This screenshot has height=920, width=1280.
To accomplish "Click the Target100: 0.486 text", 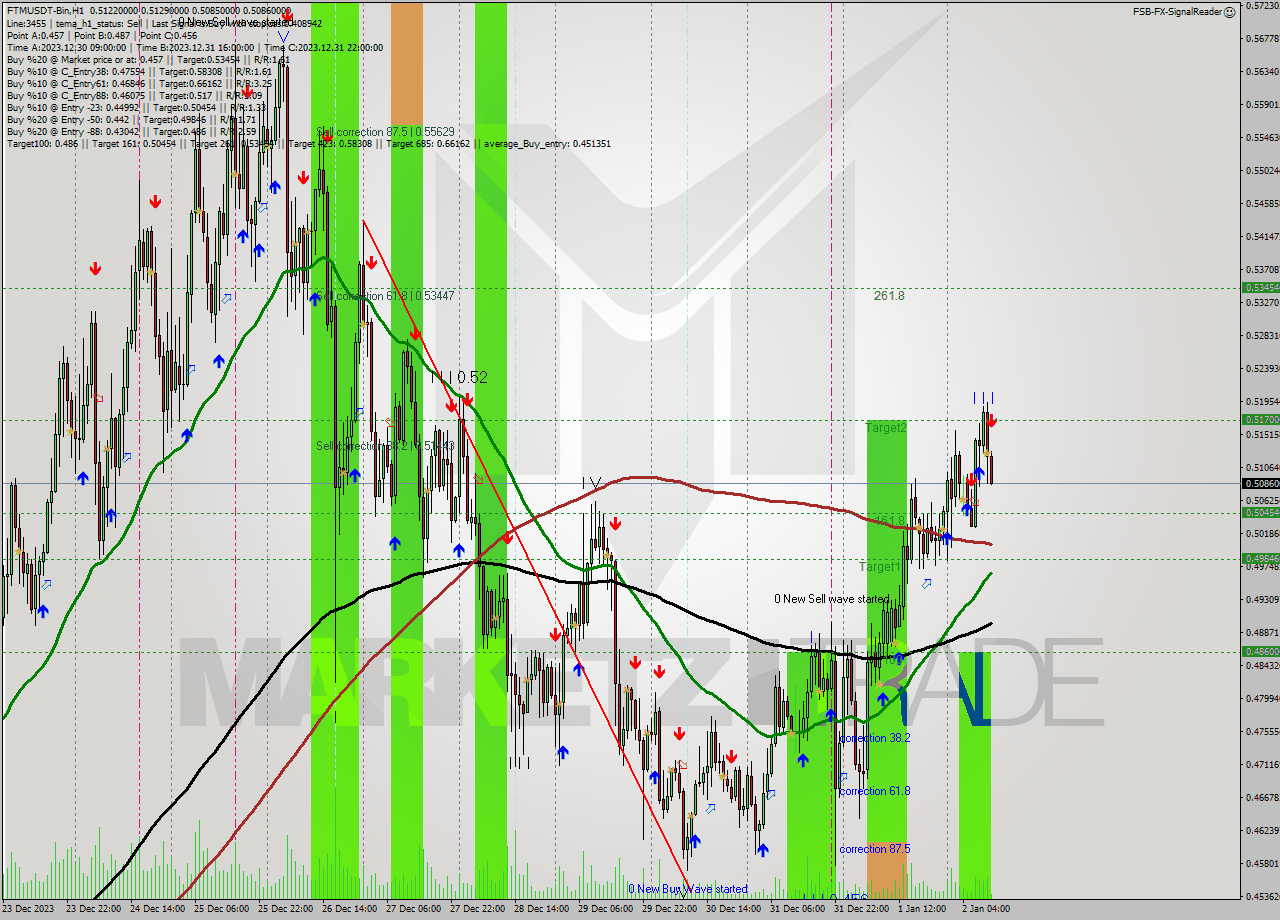I will [41, 143].
